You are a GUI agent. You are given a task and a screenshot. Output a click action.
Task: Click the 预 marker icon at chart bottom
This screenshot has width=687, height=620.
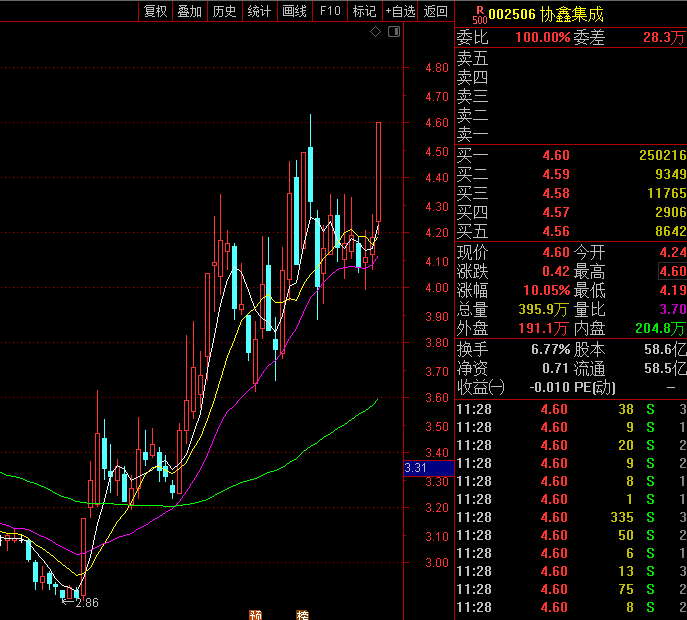click(x=254, y=614)
